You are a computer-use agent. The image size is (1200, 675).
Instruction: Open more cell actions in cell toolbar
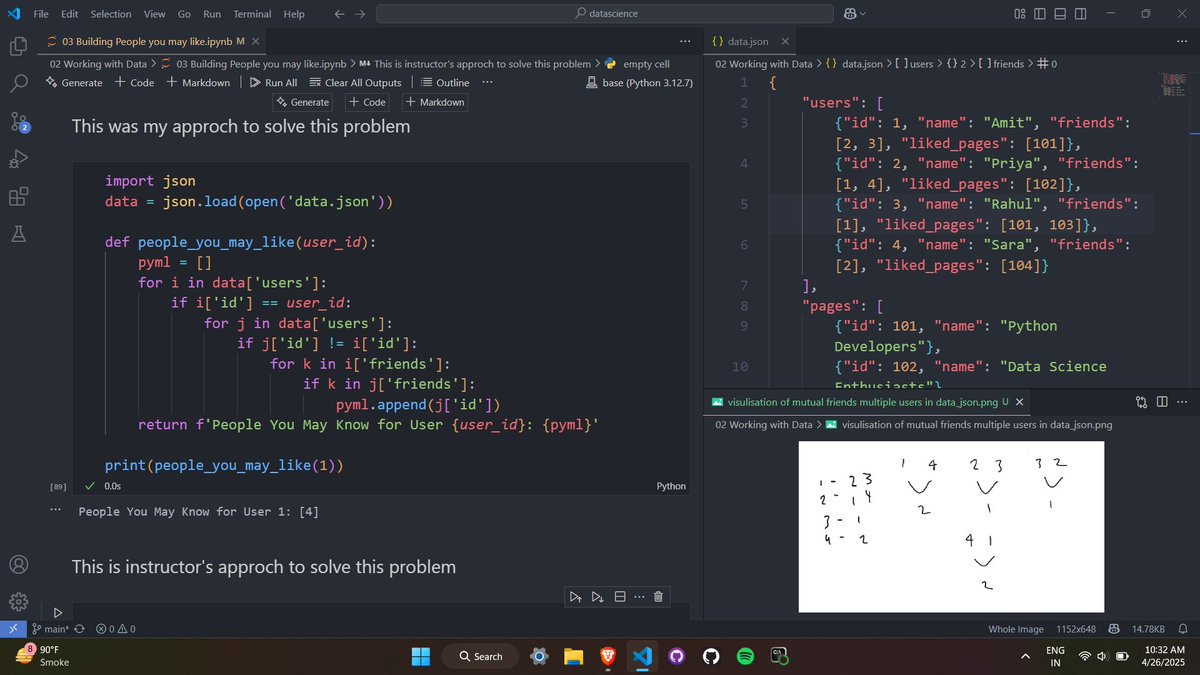639,598
